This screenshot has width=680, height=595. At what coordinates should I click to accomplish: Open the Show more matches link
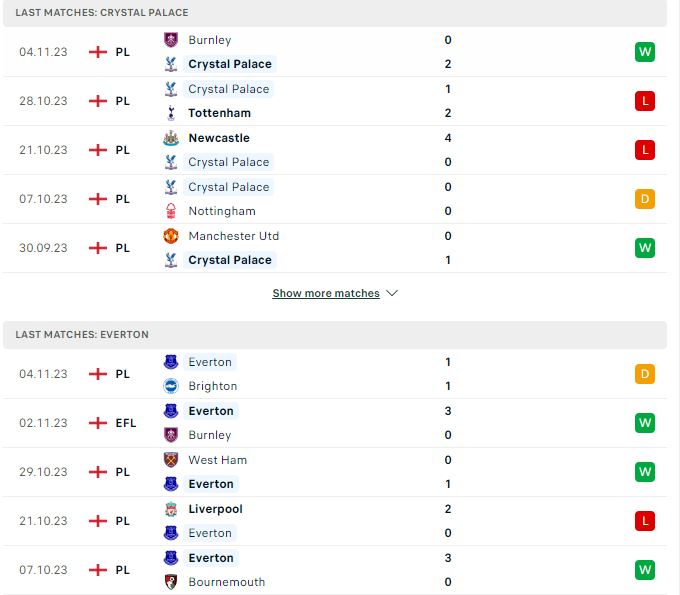click(326, 293)
